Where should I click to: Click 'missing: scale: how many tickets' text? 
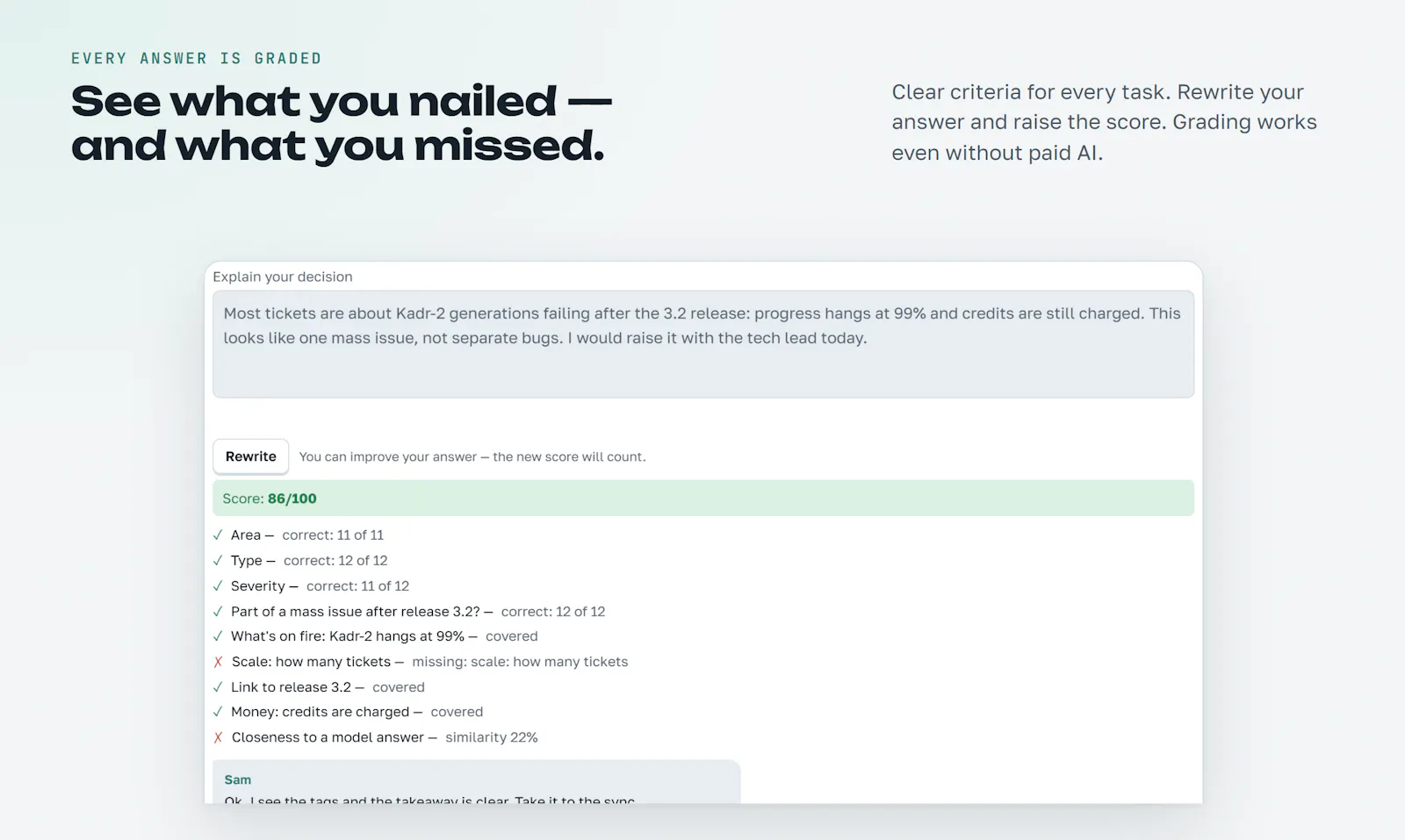[520, 662]
